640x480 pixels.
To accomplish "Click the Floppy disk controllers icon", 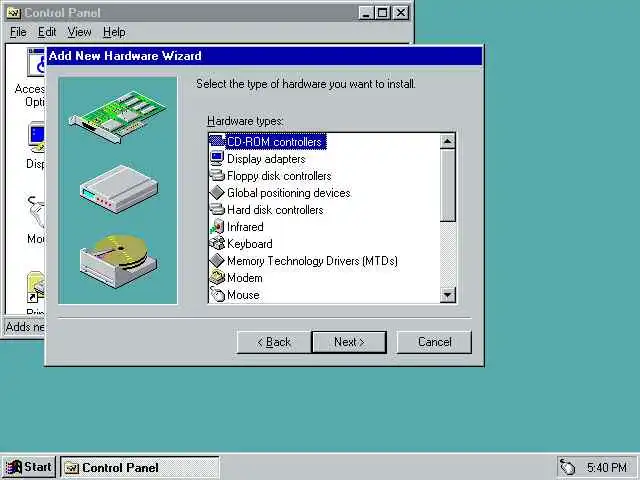I will click(217, 176).
